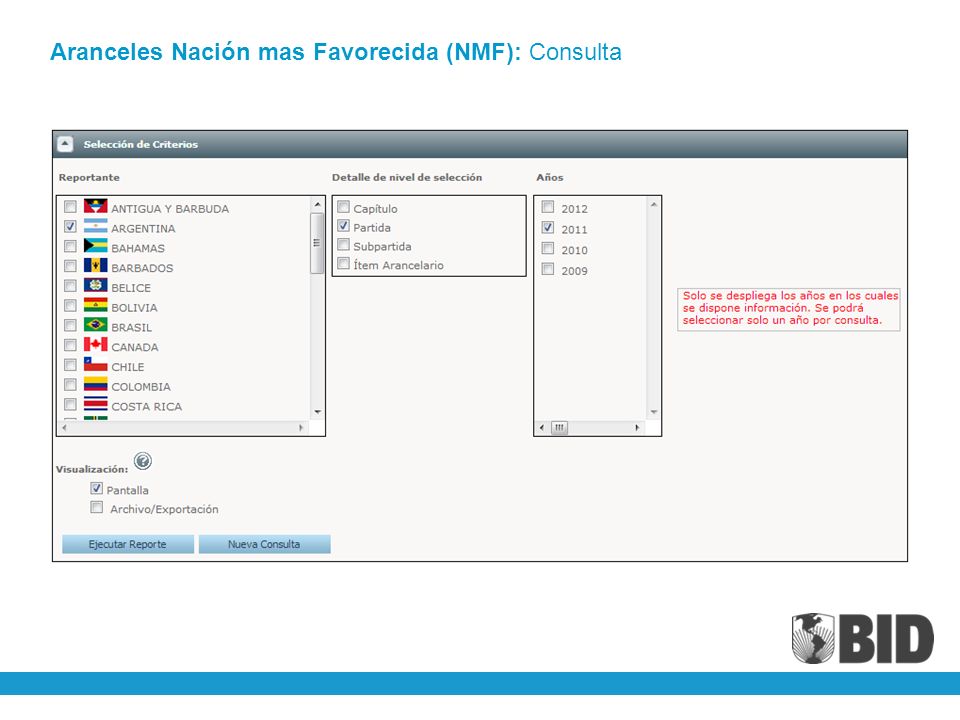The width and height of the screenshot is (960, 720).
Task: Check the year 2010 checkbox
Action: click(548, 249)
